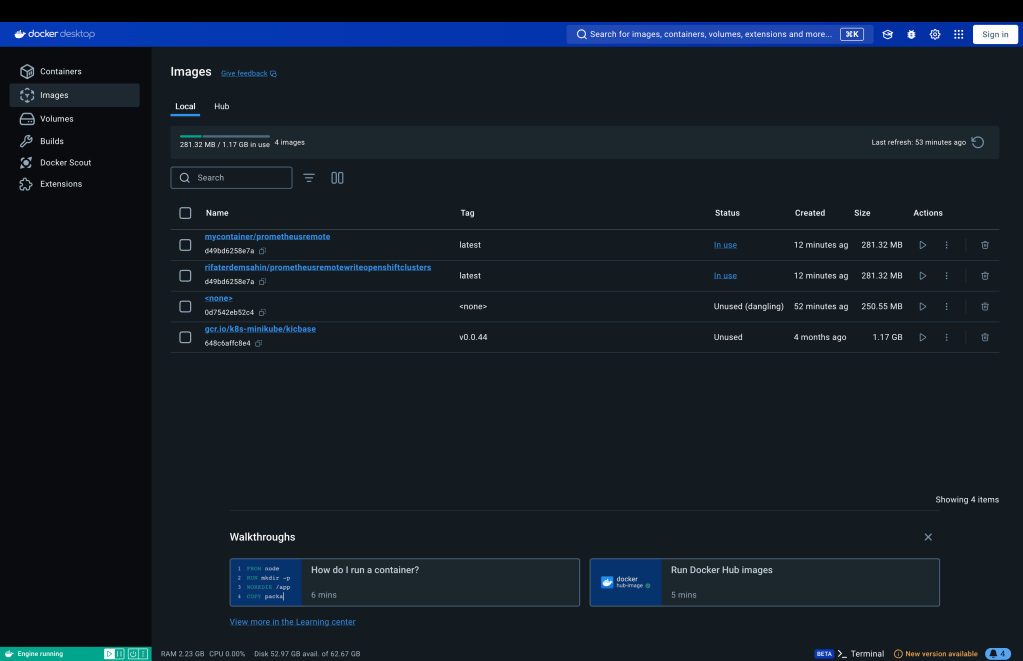Click New version available notice
Viewport: 1023px width, 661px height.
tap(936, 653)
